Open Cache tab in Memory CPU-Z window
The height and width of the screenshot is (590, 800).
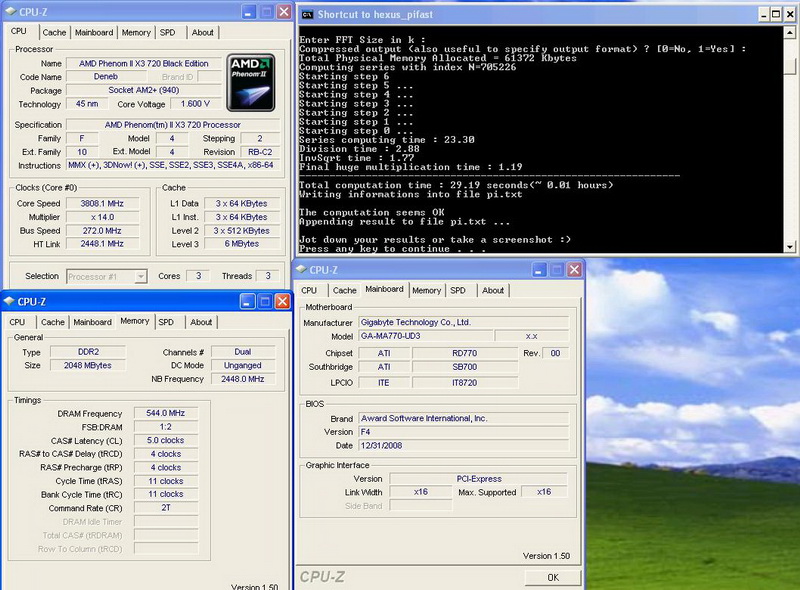click(53, 322)
